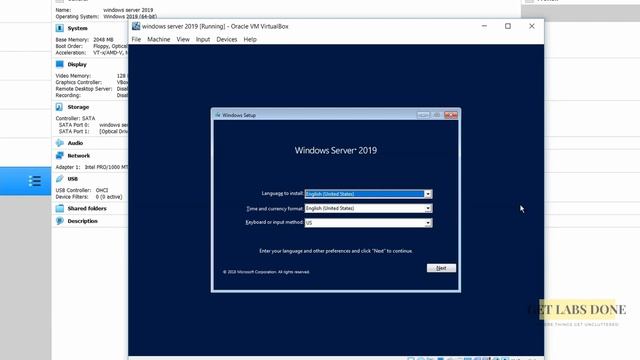This screenshot has height=360, width=640.
Task: Open the Audio settings heading link
Action: coord(75,143)
